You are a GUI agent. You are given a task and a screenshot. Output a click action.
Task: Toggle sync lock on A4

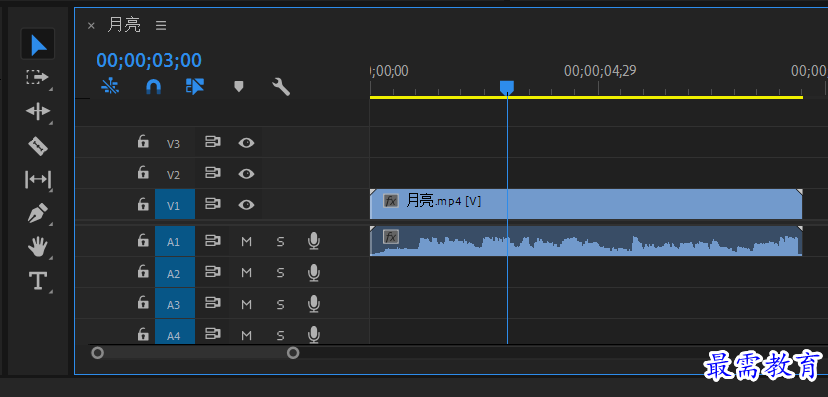pos(213,334)
